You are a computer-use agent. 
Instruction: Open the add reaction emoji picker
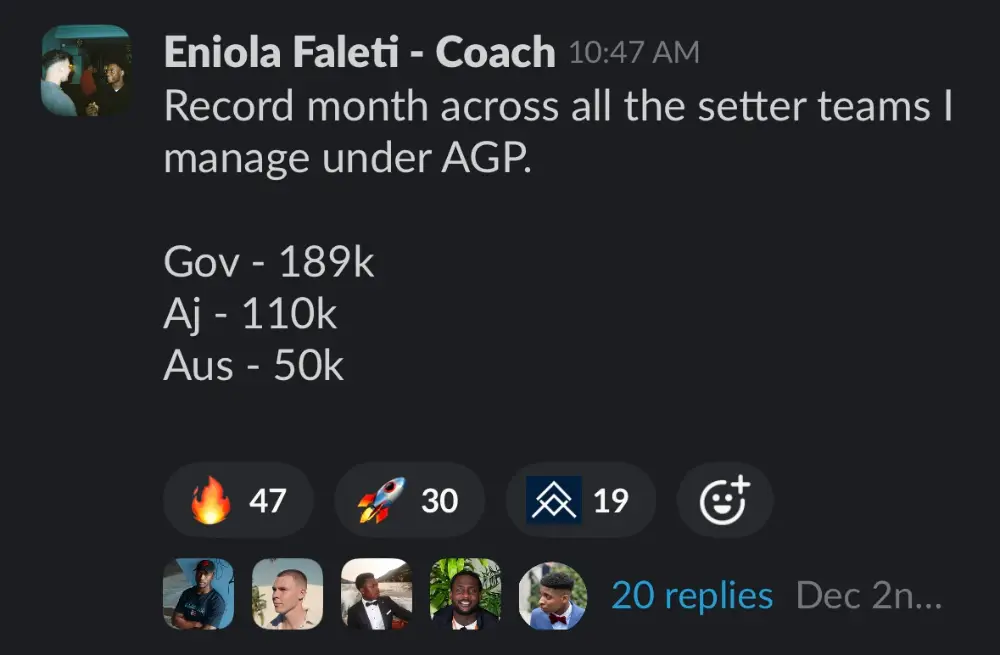[x=724, y=500]
